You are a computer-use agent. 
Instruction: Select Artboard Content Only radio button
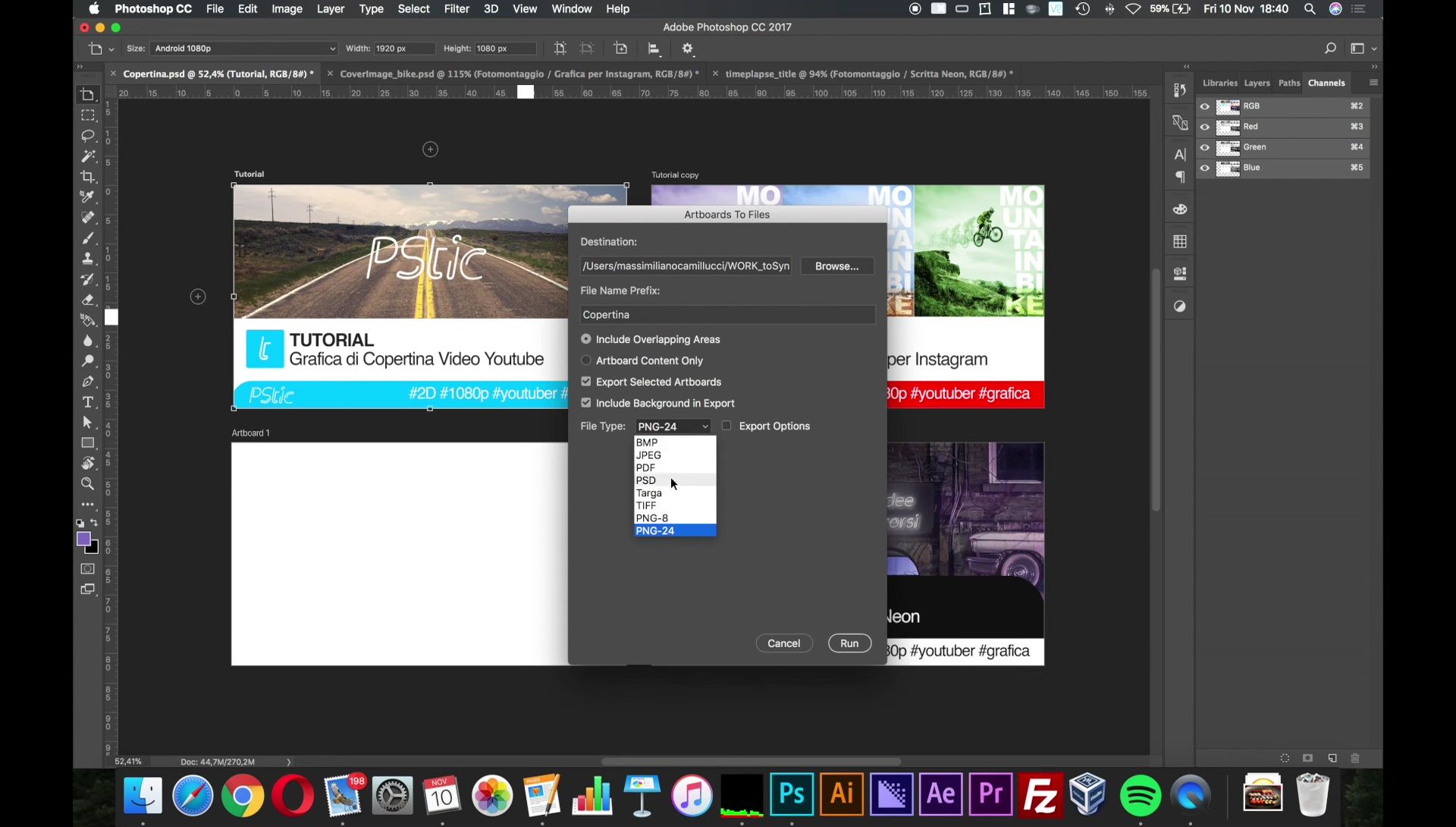[x=585, y=360]
